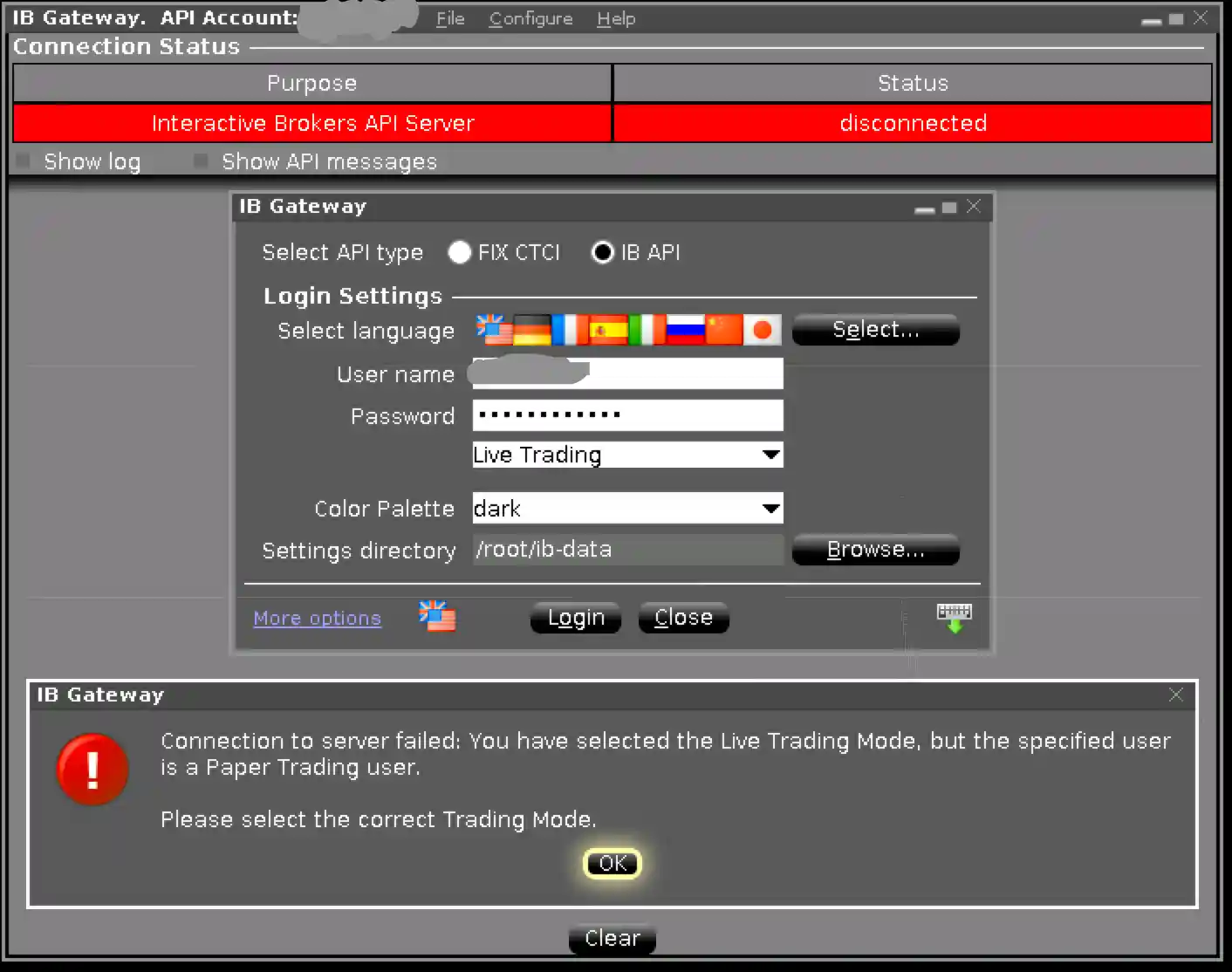Click the Login button
Viewport: 1232px width, 972px height.
tap(576, 618)
